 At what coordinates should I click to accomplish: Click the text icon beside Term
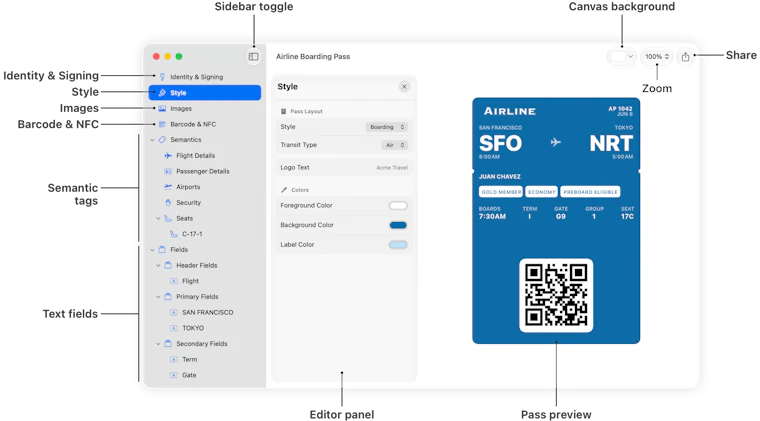point(174,359)
